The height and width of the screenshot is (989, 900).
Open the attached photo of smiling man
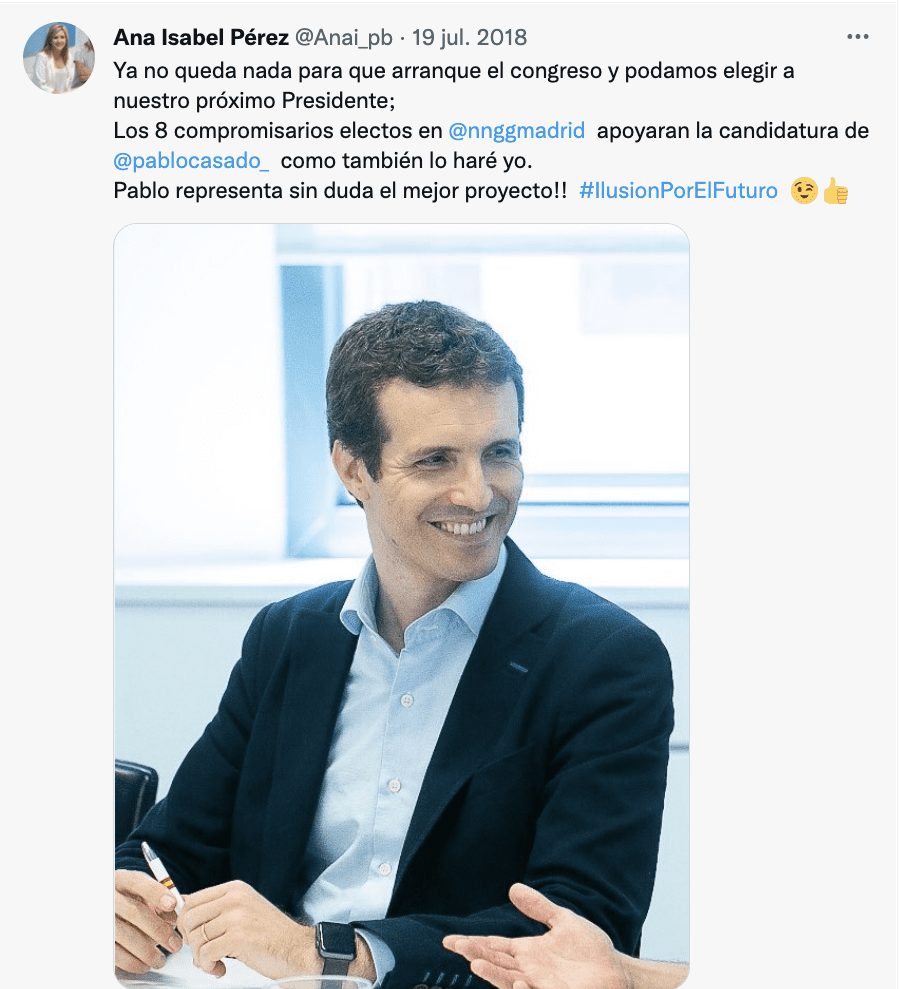click(x=401, y=606)
